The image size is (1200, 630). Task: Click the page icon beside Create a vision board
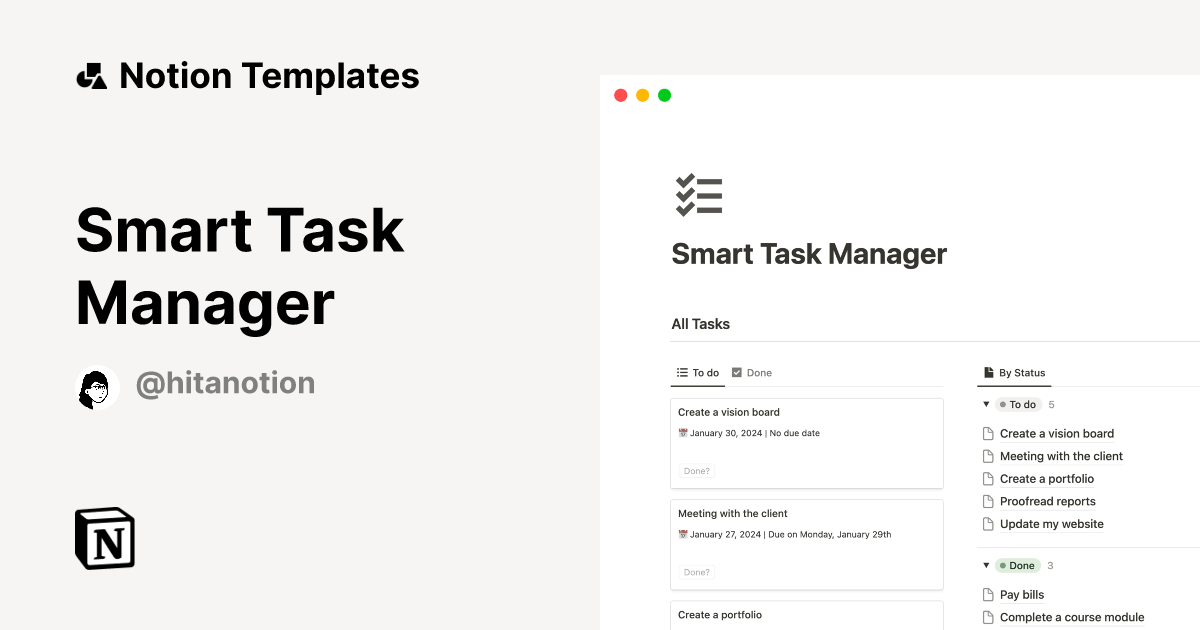click(x=989, y=433)
